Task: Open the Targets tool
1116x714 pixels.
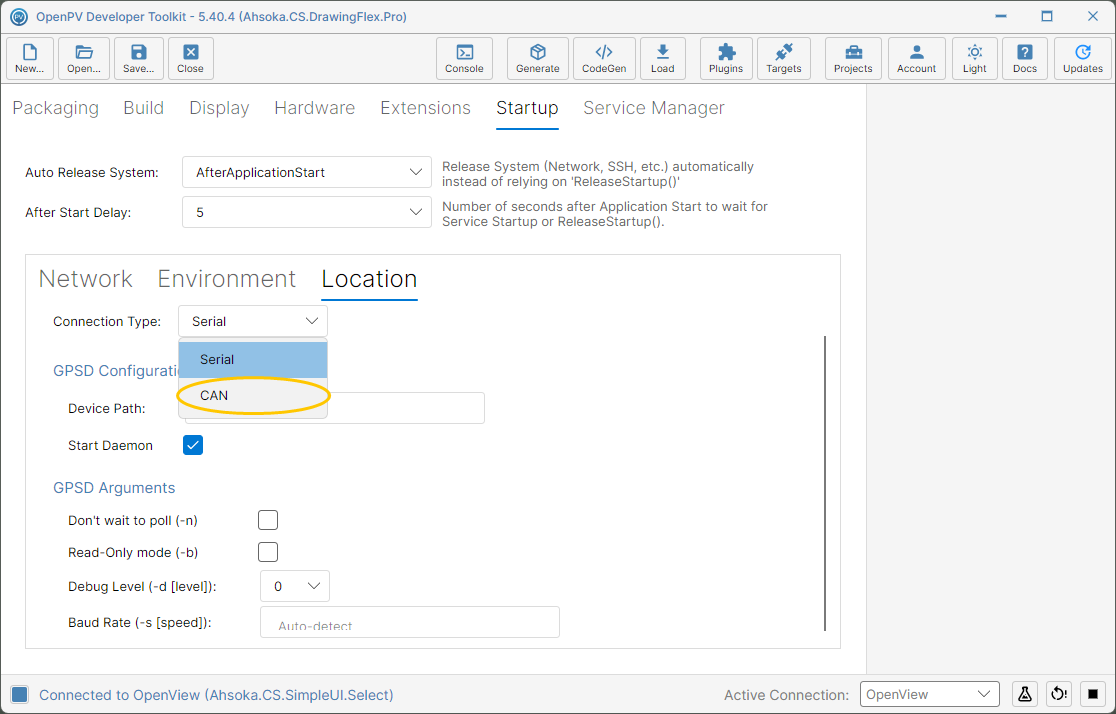Action: point(784,58)
